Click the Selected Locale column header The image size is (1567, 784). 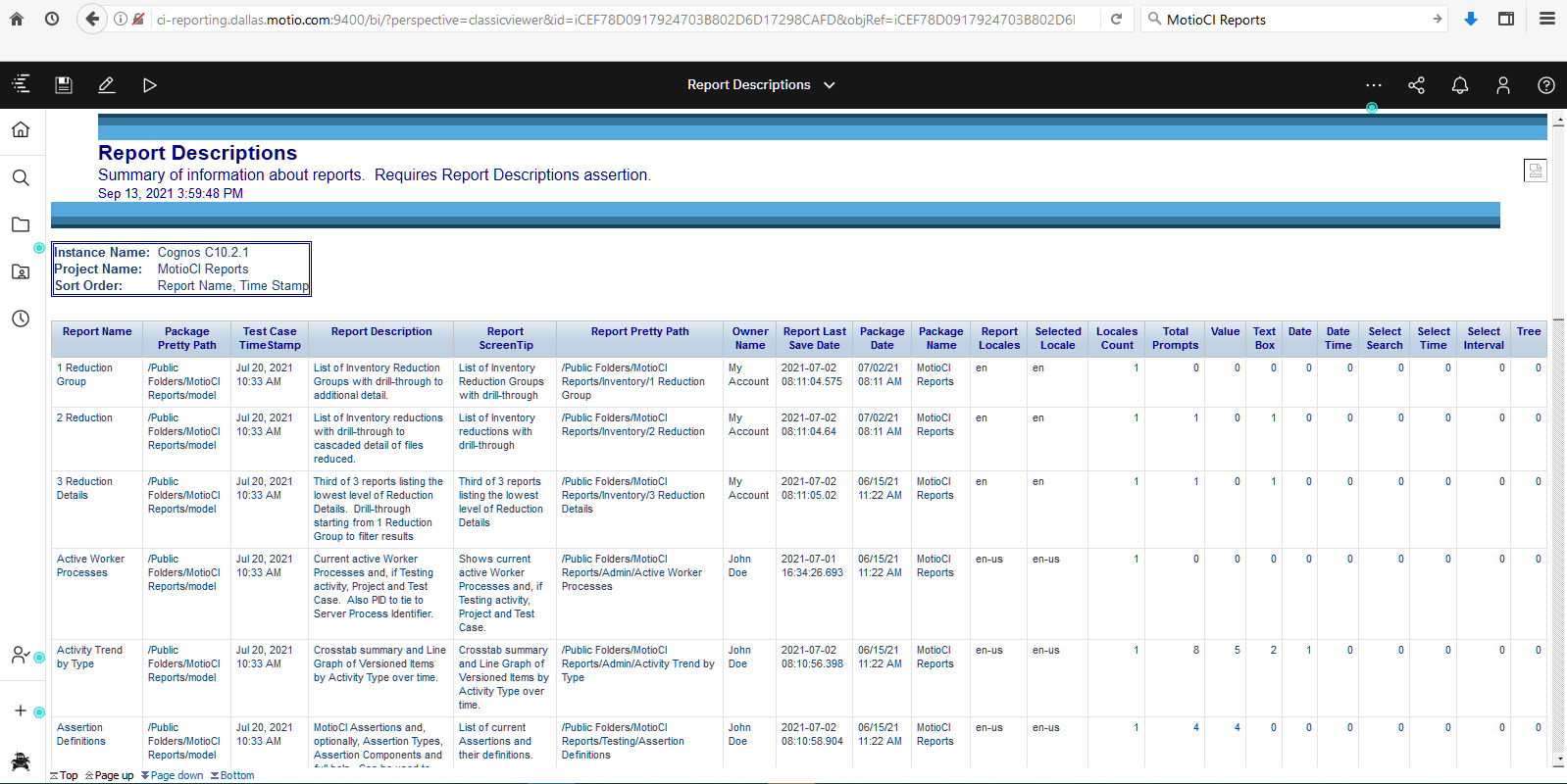point(1058,338)
